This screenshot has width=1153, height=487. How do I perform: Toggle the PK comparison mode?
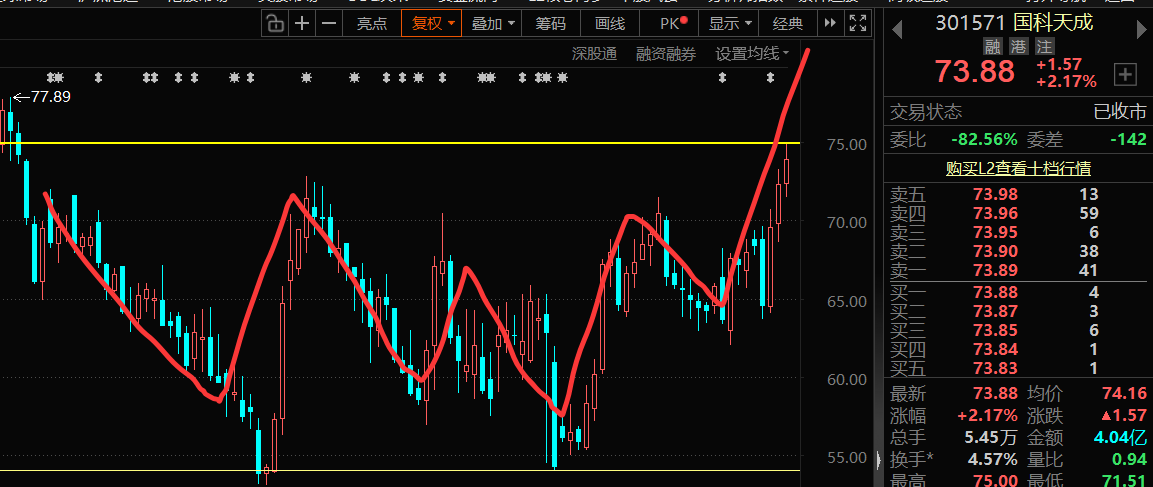673,24
